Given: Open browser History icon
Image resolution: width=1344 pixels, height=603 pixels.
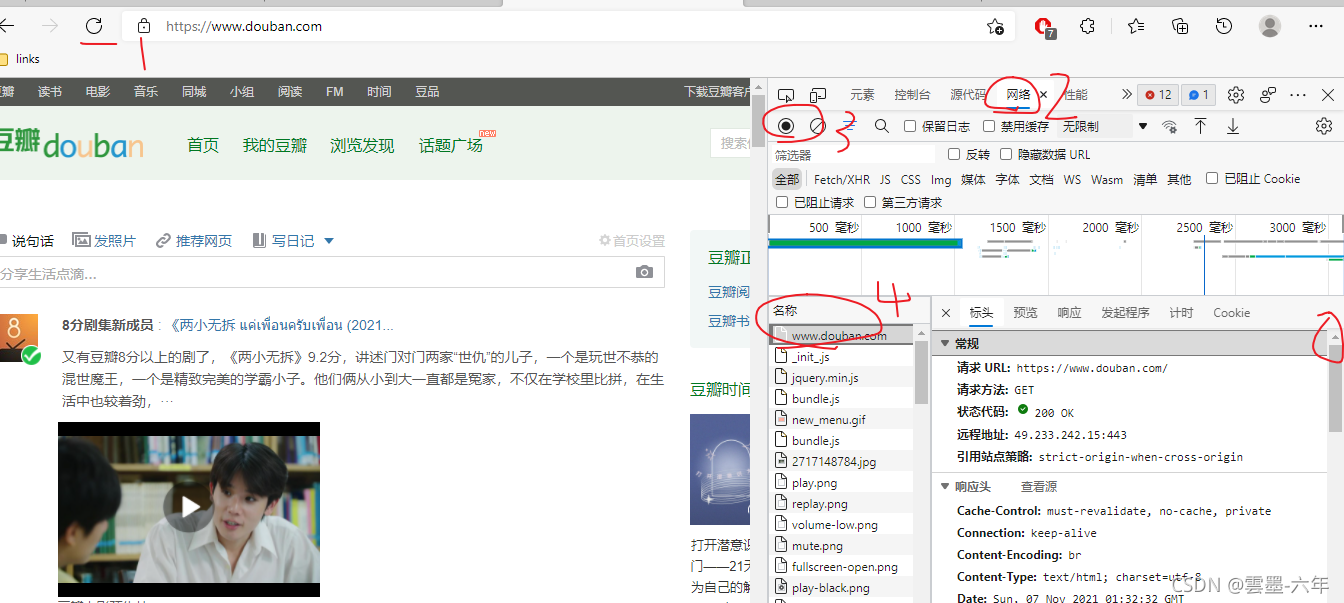Looking at the screenshot, I should 1224,26.
